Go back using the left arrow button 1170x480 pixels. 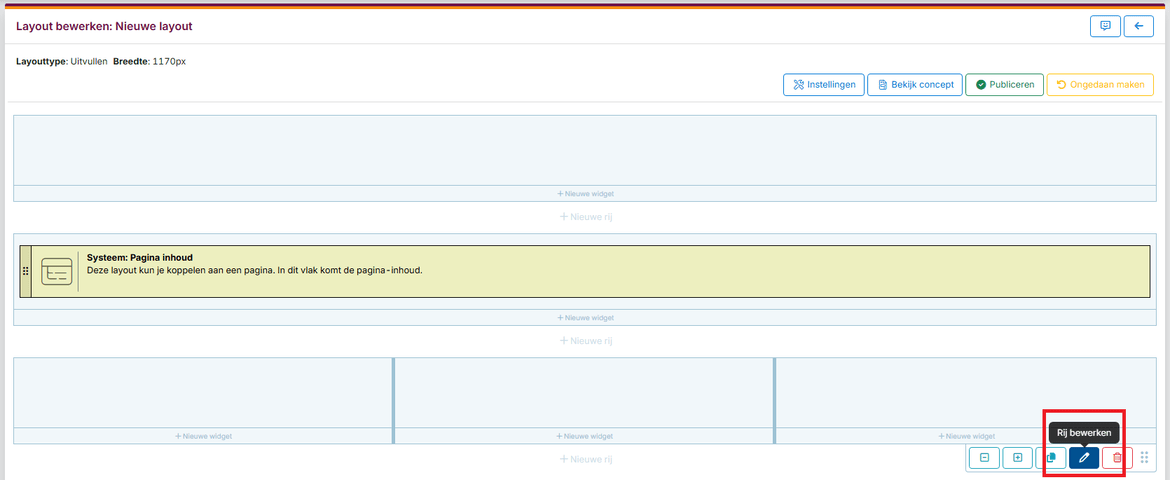[1138, 26]
